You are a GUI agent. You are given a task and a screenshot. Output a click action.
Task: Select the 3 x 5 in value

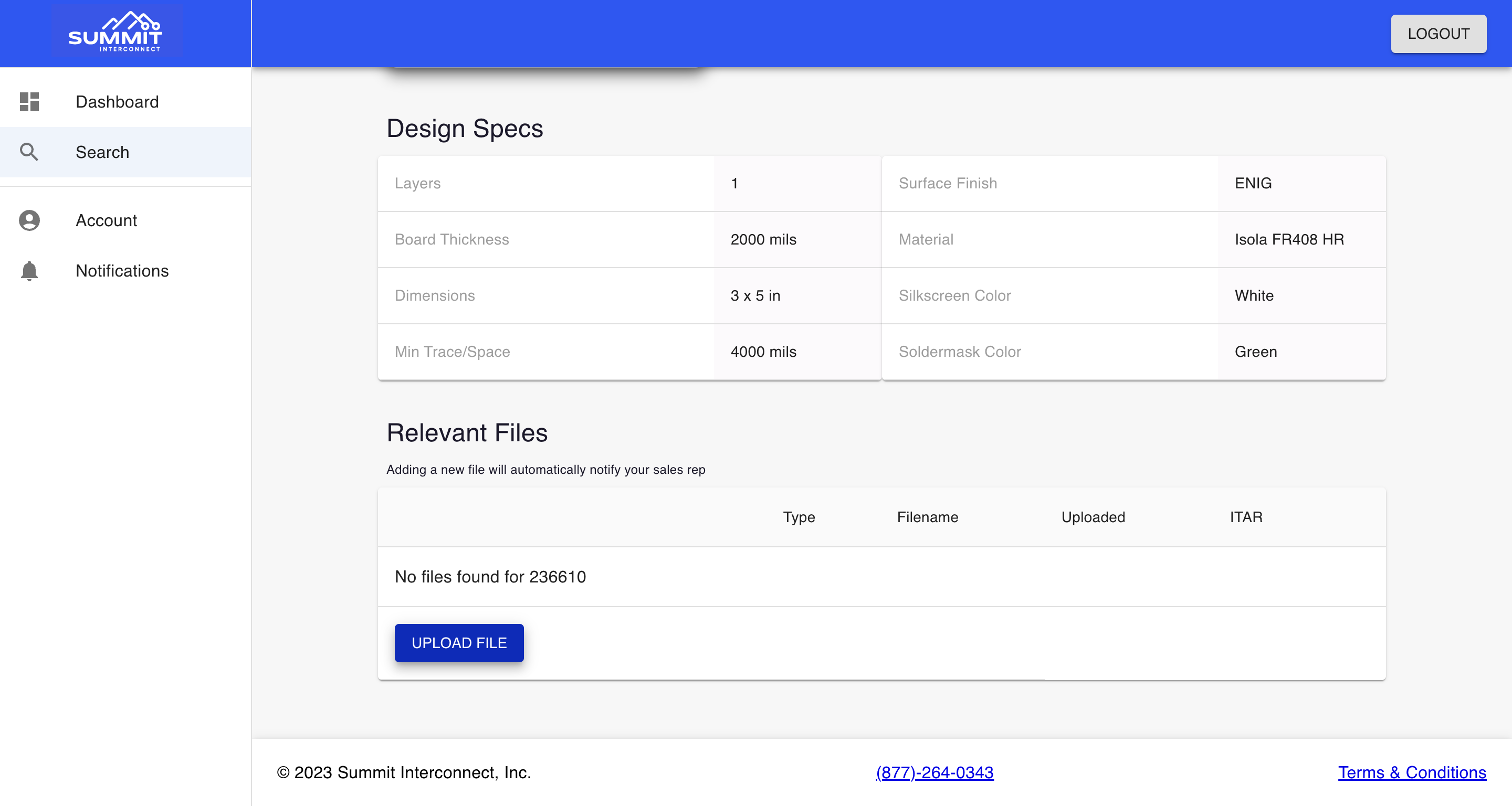[x=755, y=295]
